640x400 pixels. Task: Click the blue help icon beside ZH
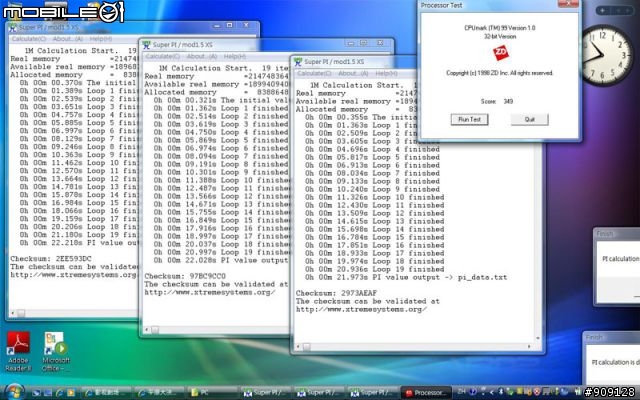tap(473, 392)
